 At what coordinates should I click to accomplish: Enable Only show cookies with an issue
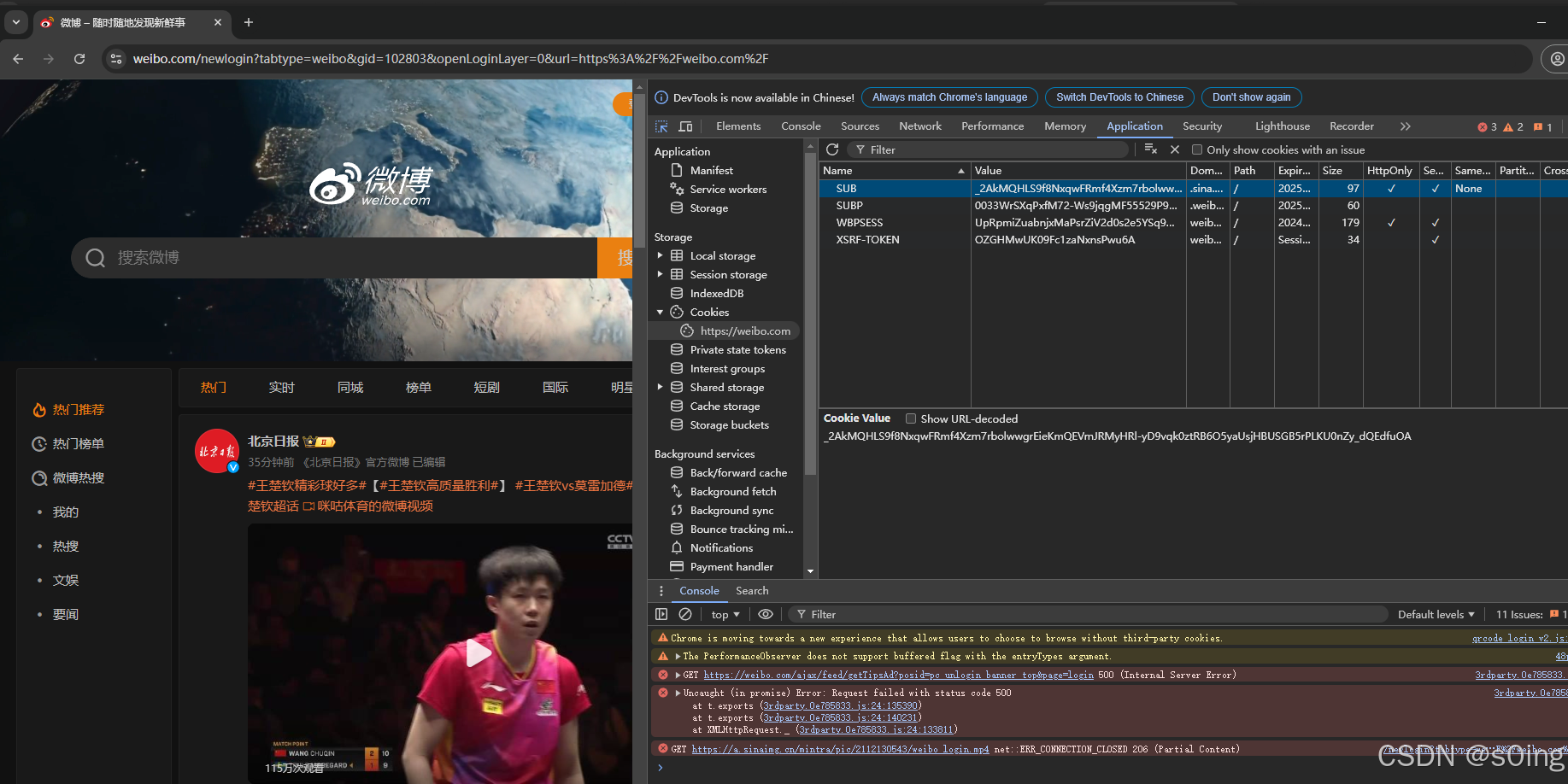point(1197,149)
